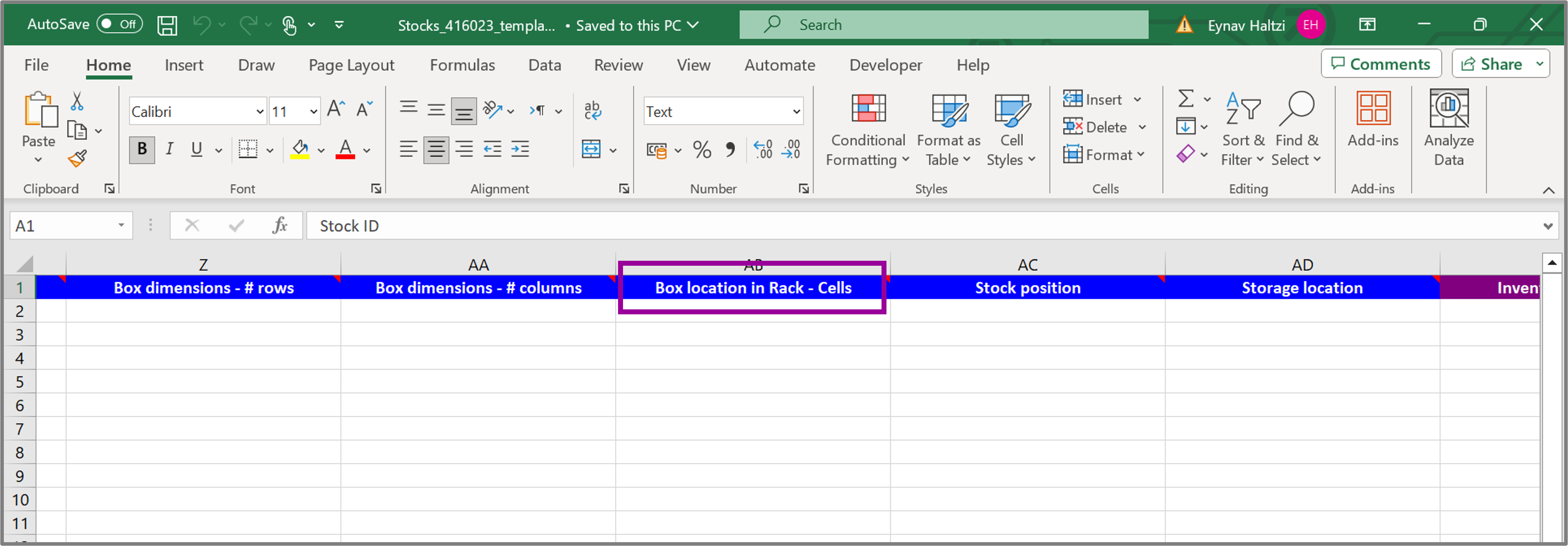
Task: Click the Wrap Text icon
Action: point(592,110)
